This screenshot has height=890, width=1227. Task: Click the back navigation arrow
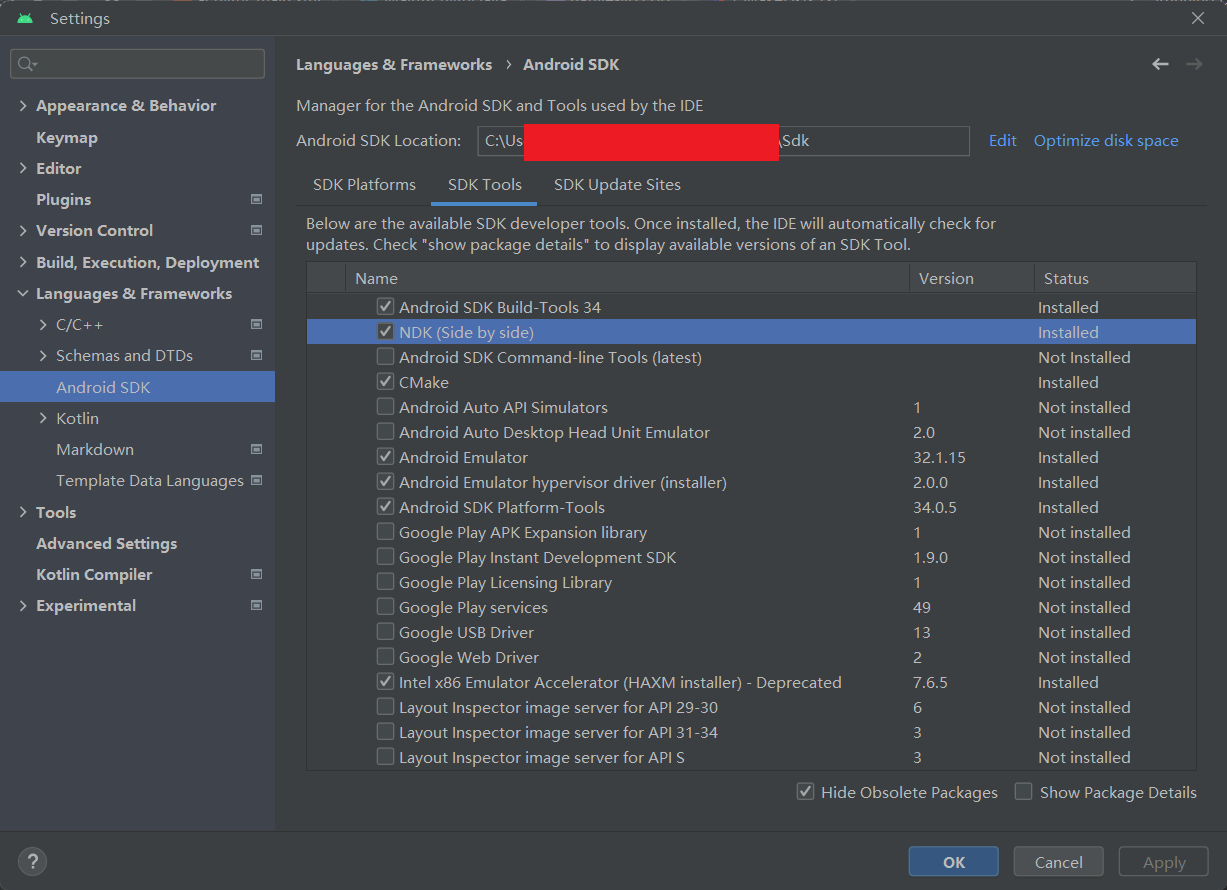[1160, 63]
